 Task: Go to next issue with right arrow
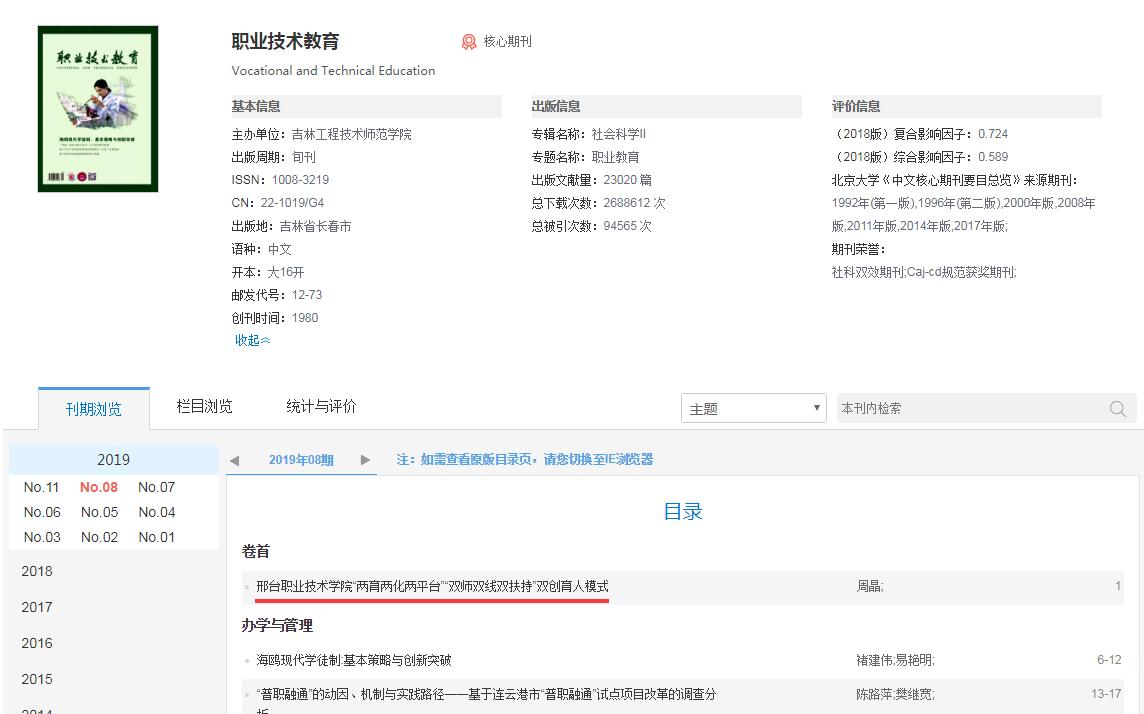point(365,460)
